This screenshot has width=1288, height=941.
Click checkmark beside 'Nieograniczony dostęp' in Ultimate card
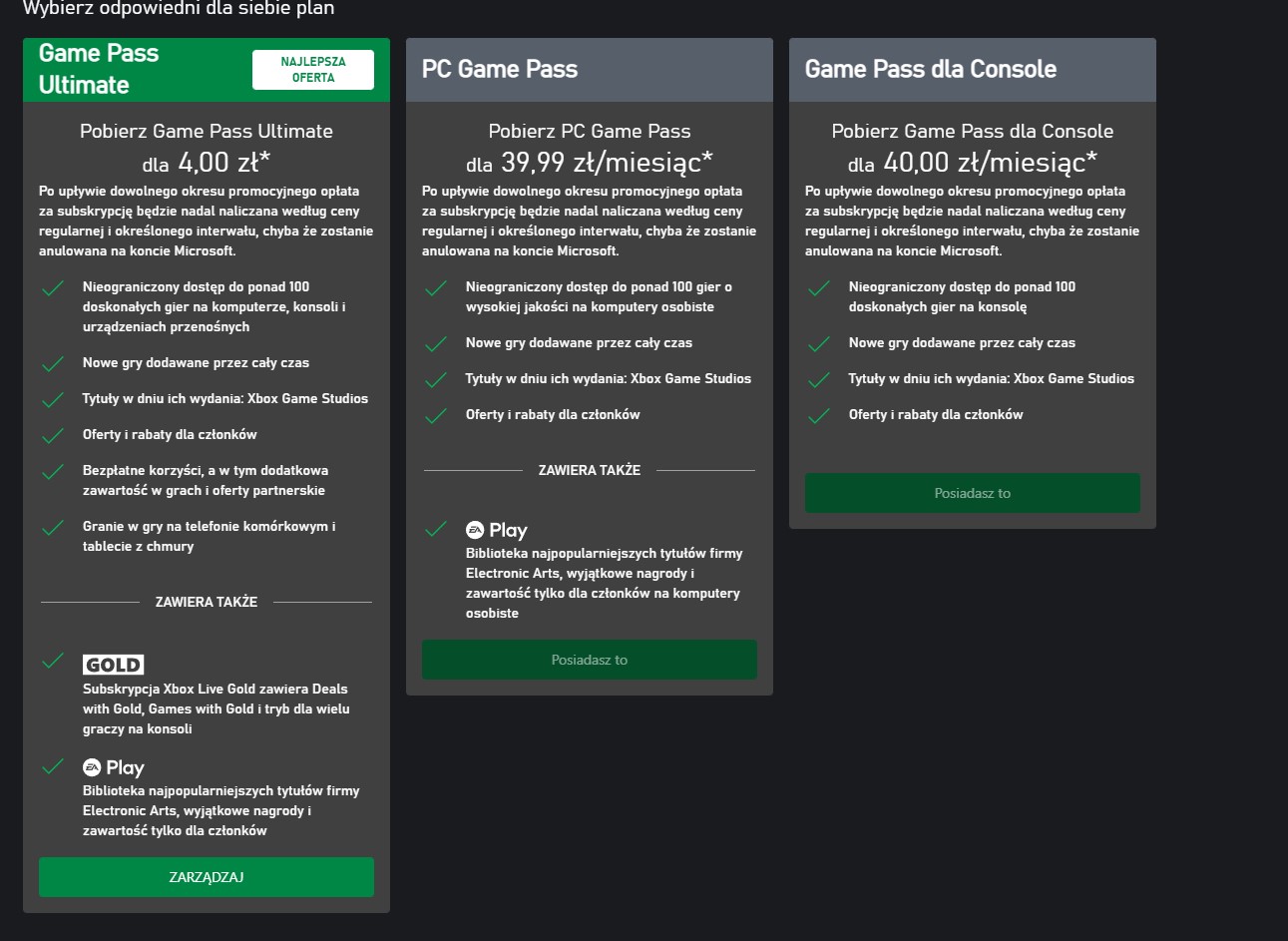[53, 288]
